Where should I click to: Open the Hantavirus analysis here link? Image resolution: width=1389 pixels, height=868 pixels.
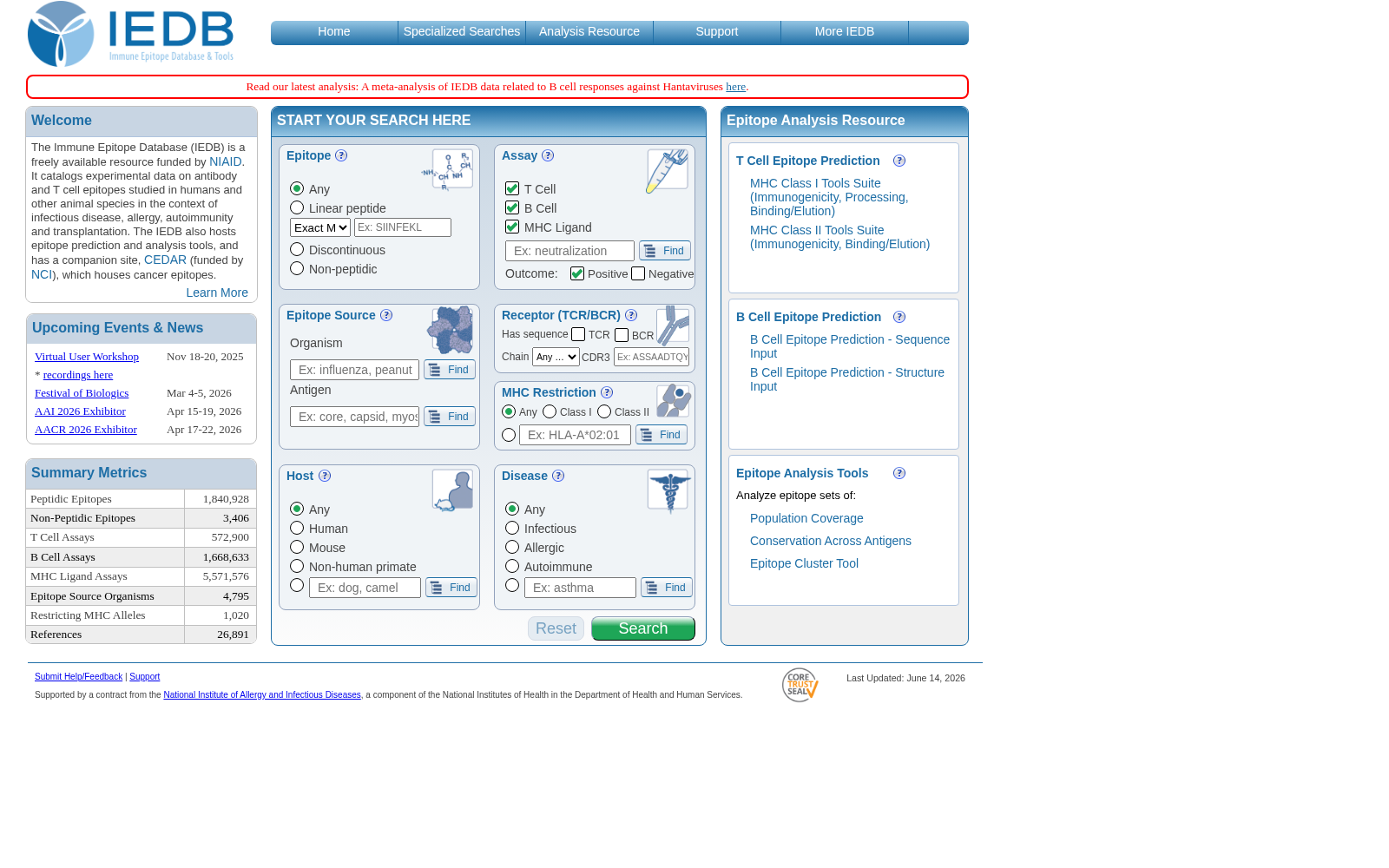point(735,87)
